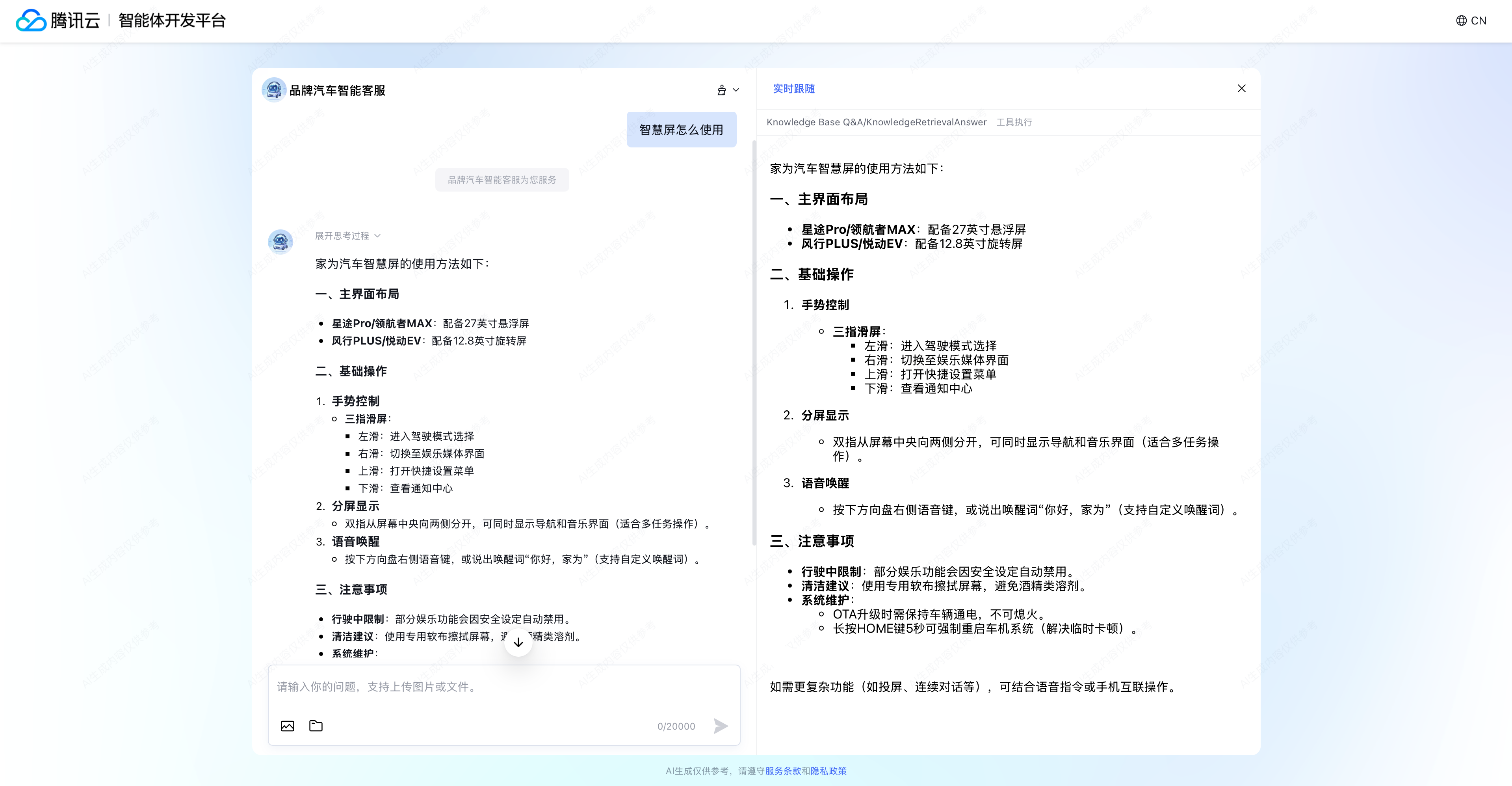Switch to the 实时跟随 tab
The image size is (1512, 786).
793,89
